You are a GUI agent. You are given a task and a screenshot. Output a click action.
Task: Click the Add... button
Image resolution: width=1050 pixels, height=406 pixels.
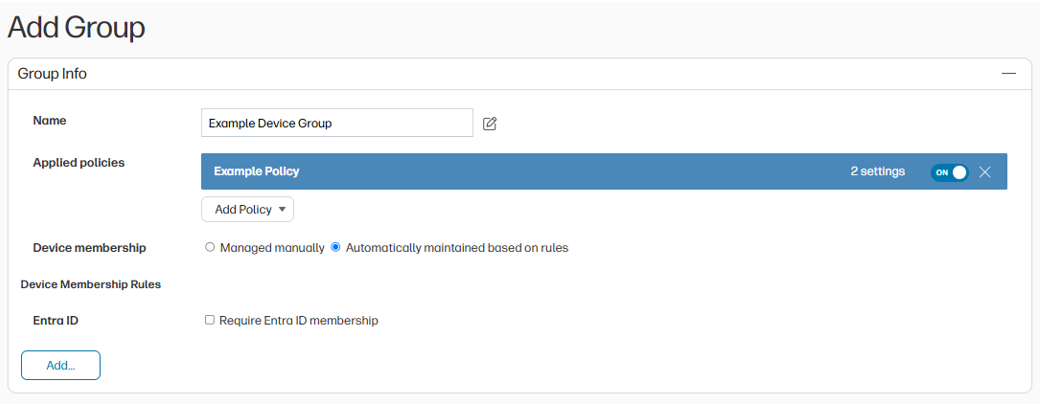tap(61, 366)
